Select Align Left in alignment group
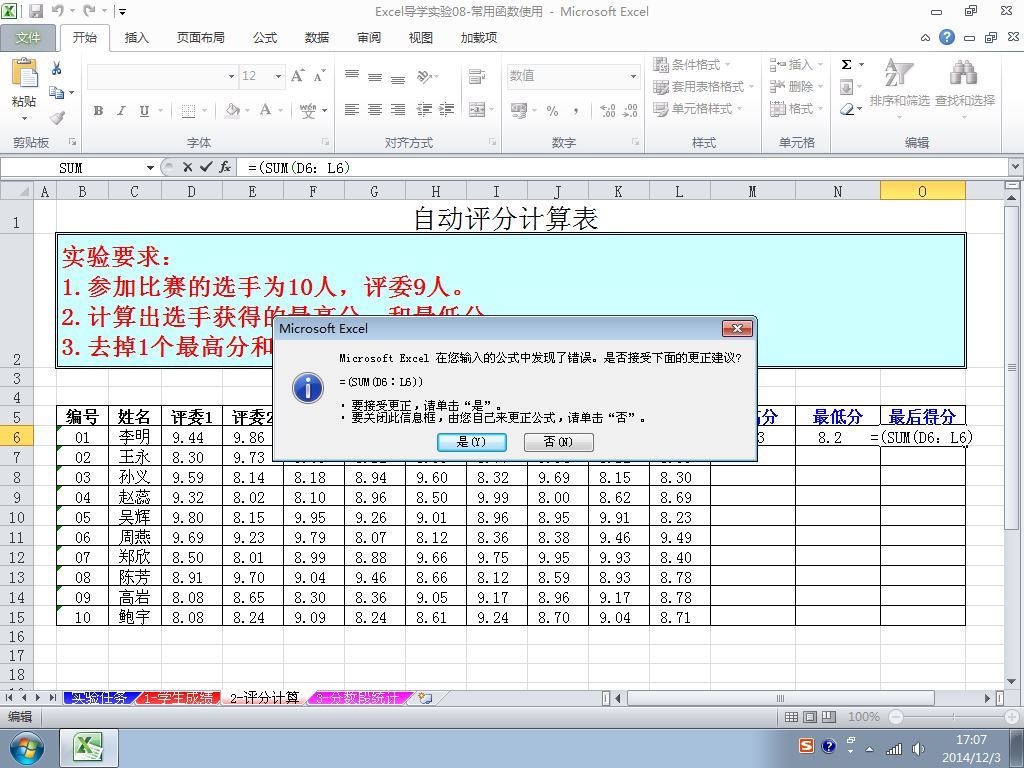 pyautogui.click(x=352, y=110)
